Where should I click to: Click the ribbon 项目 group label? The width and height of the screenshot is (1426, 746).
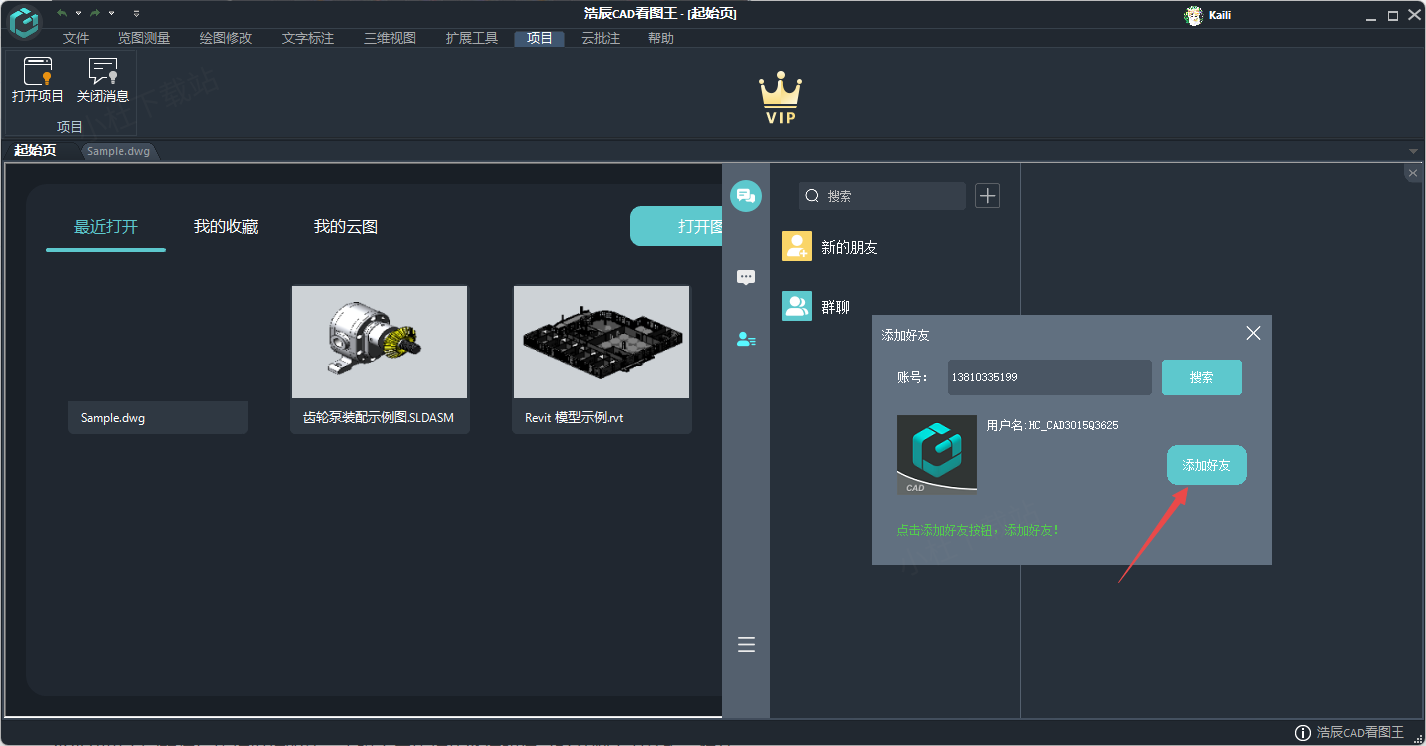click(70, 127)
